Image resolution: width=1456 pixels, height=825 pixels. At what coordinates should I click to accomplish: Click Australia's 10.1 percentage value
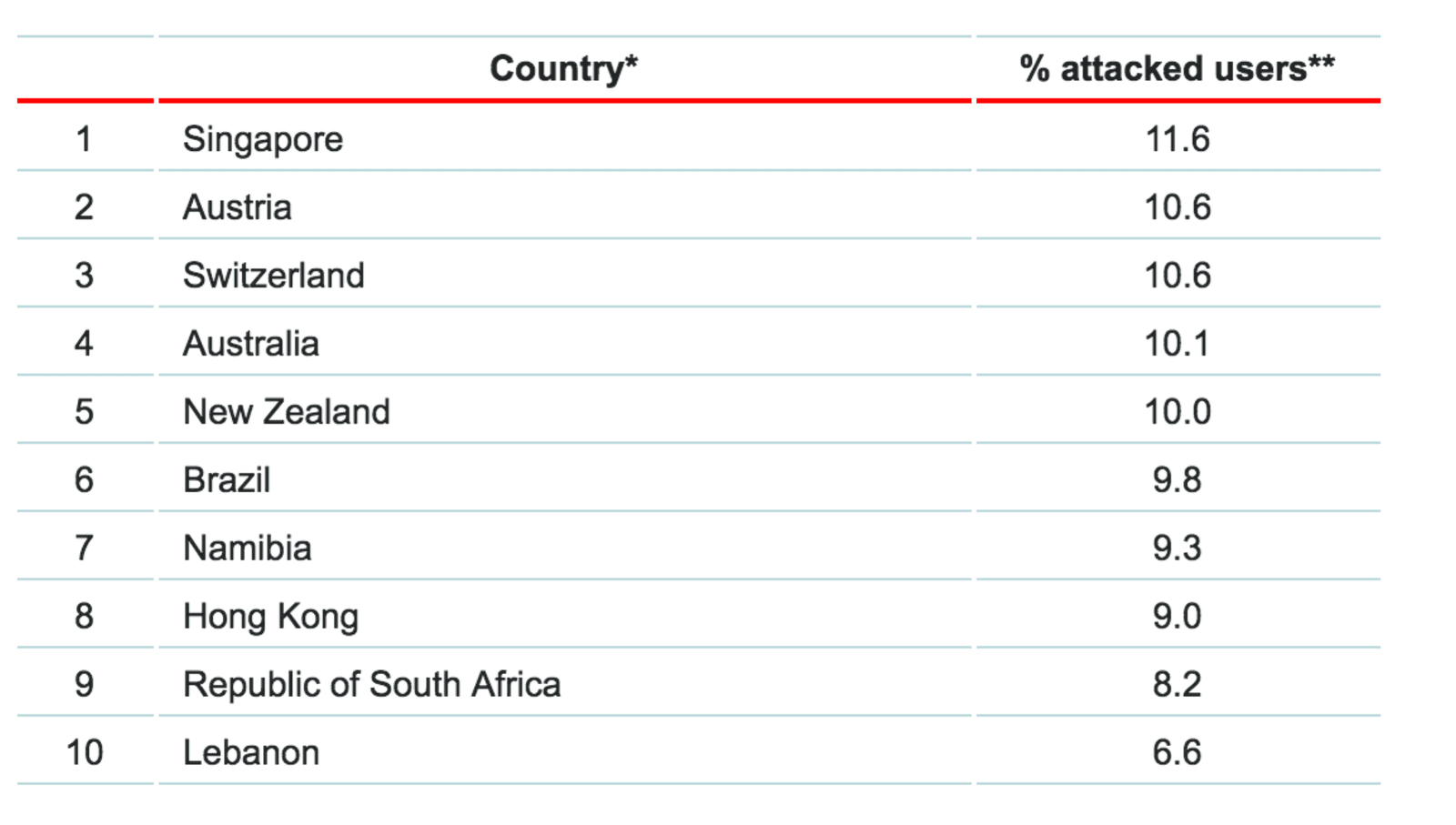pyautogui.click(x=1177, y=344)
